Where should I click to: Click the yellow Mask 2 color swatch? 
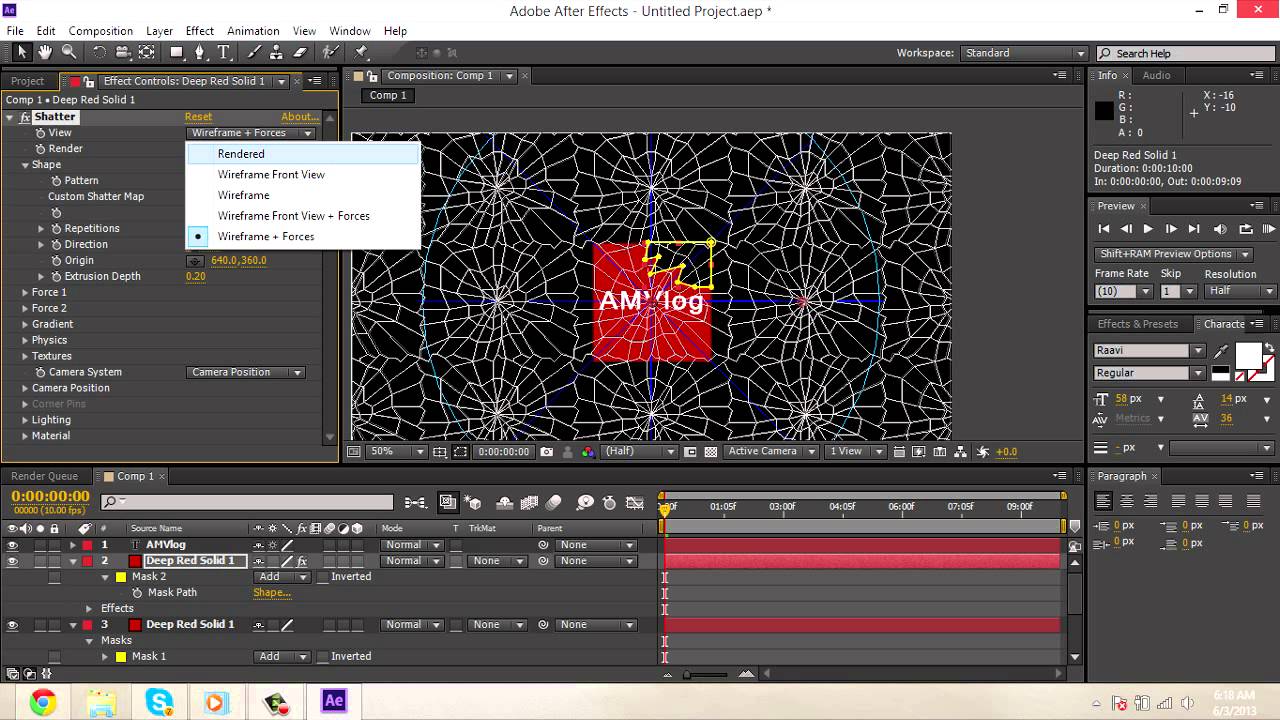pyautogui.click(x=121, y=577)
